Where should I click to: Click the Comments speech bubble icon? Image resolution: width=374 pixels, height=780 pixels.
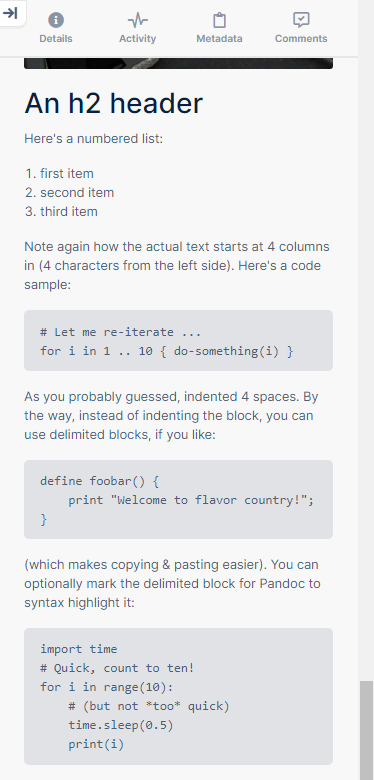(301, 20)
